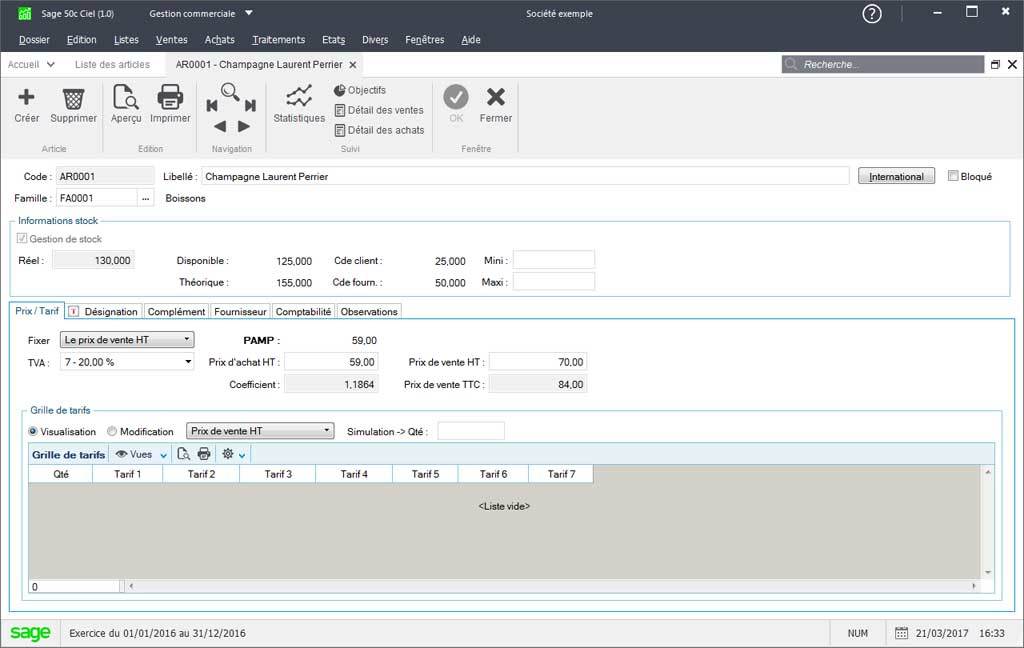Click the OK checkmark icon
The width and height of the screenshot is (1024, 648).
(456, 97)
